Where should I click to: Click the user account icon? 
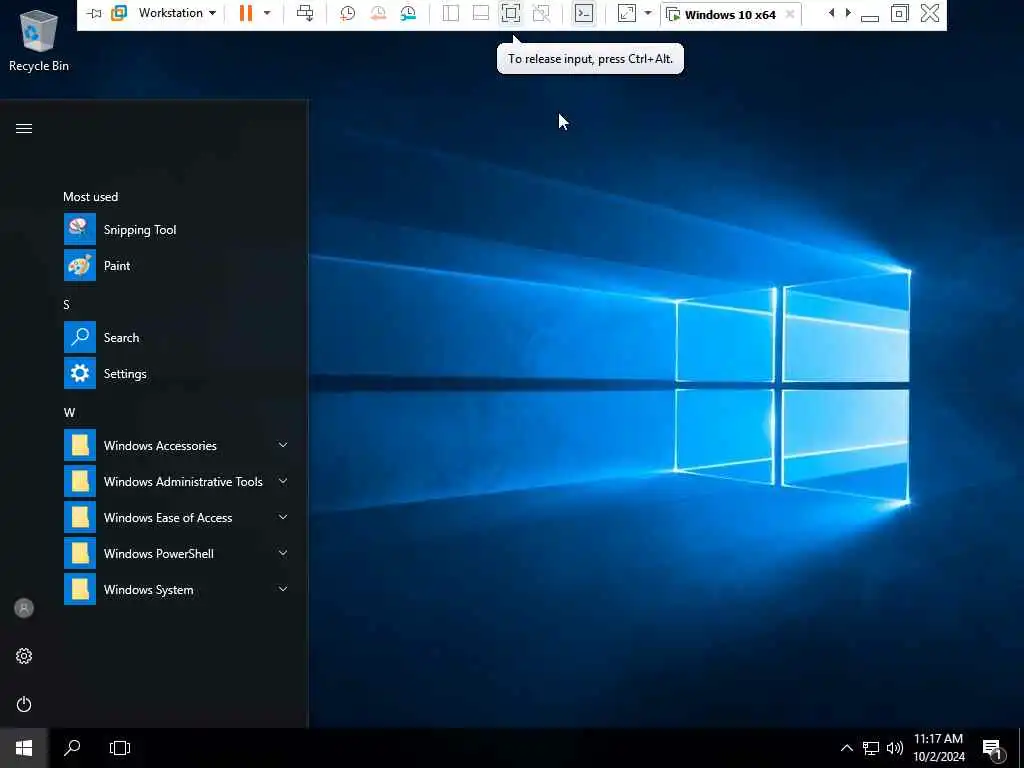(x=24, y=608)
